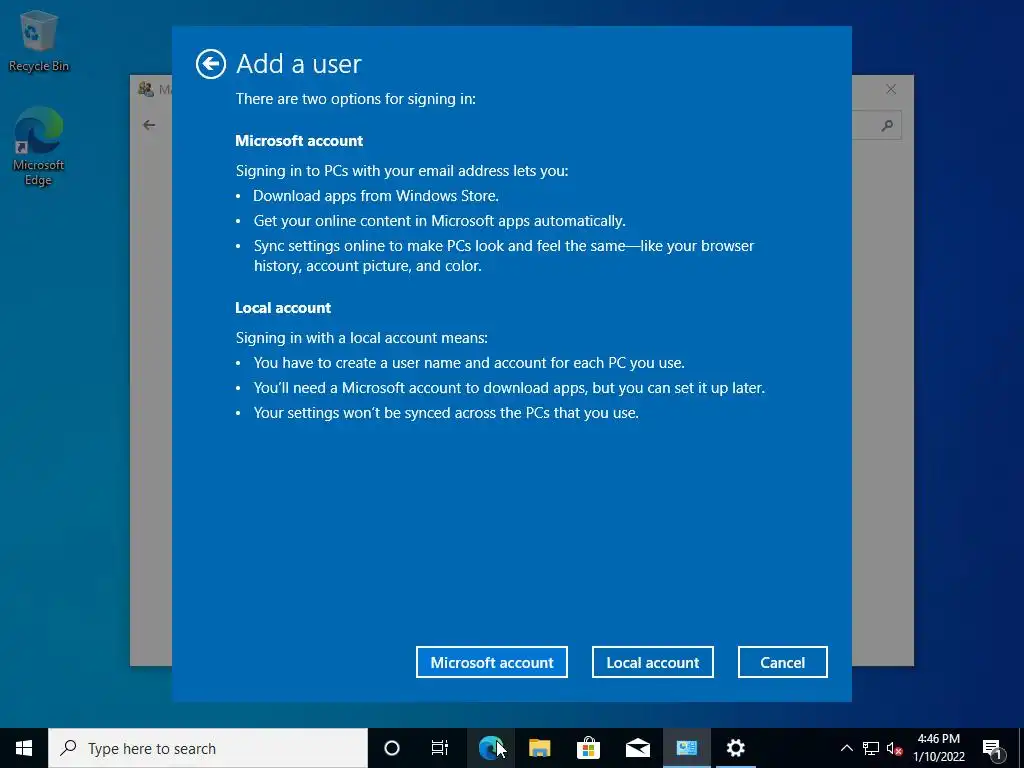Click "You have to create a user name" bullet
Screen dimensions: 1024x768
click(x=469, y=363)
